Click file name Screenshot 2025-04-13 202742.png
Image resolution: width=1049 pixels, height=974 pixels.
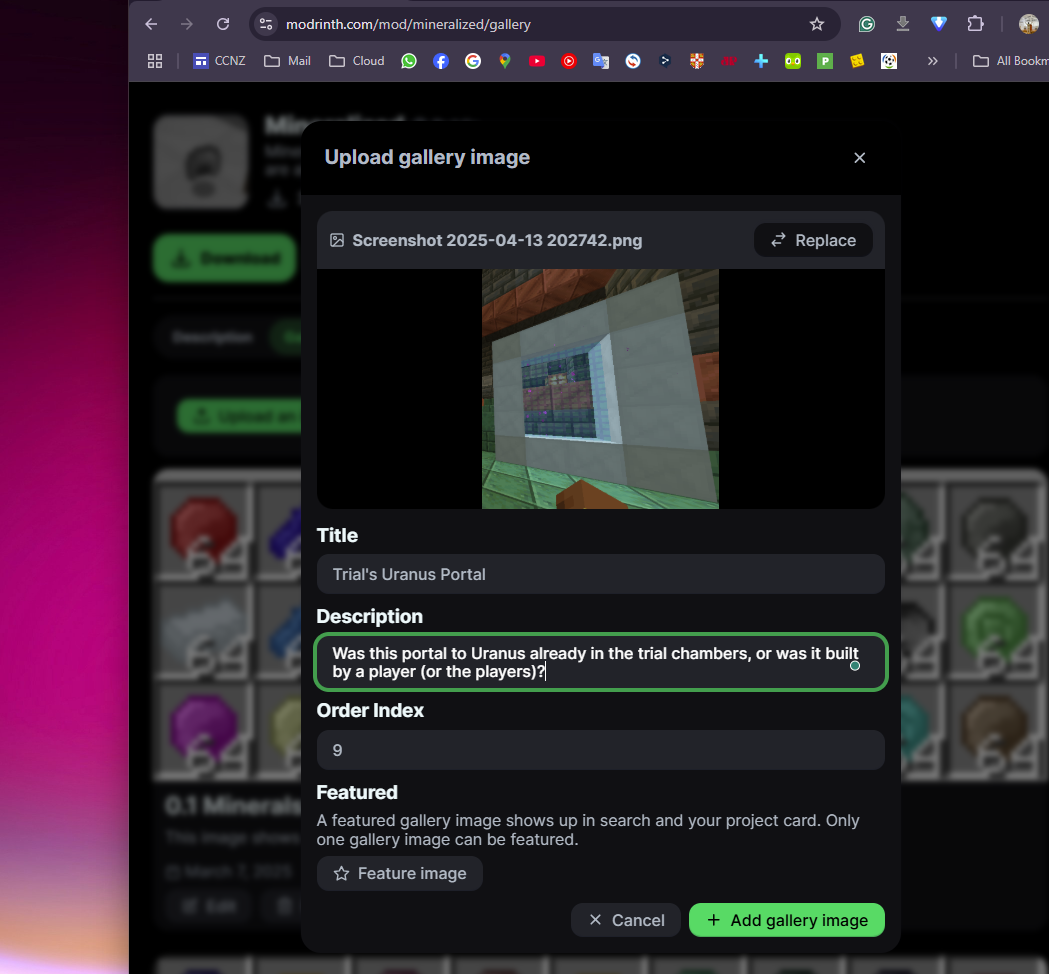point(497,240)
